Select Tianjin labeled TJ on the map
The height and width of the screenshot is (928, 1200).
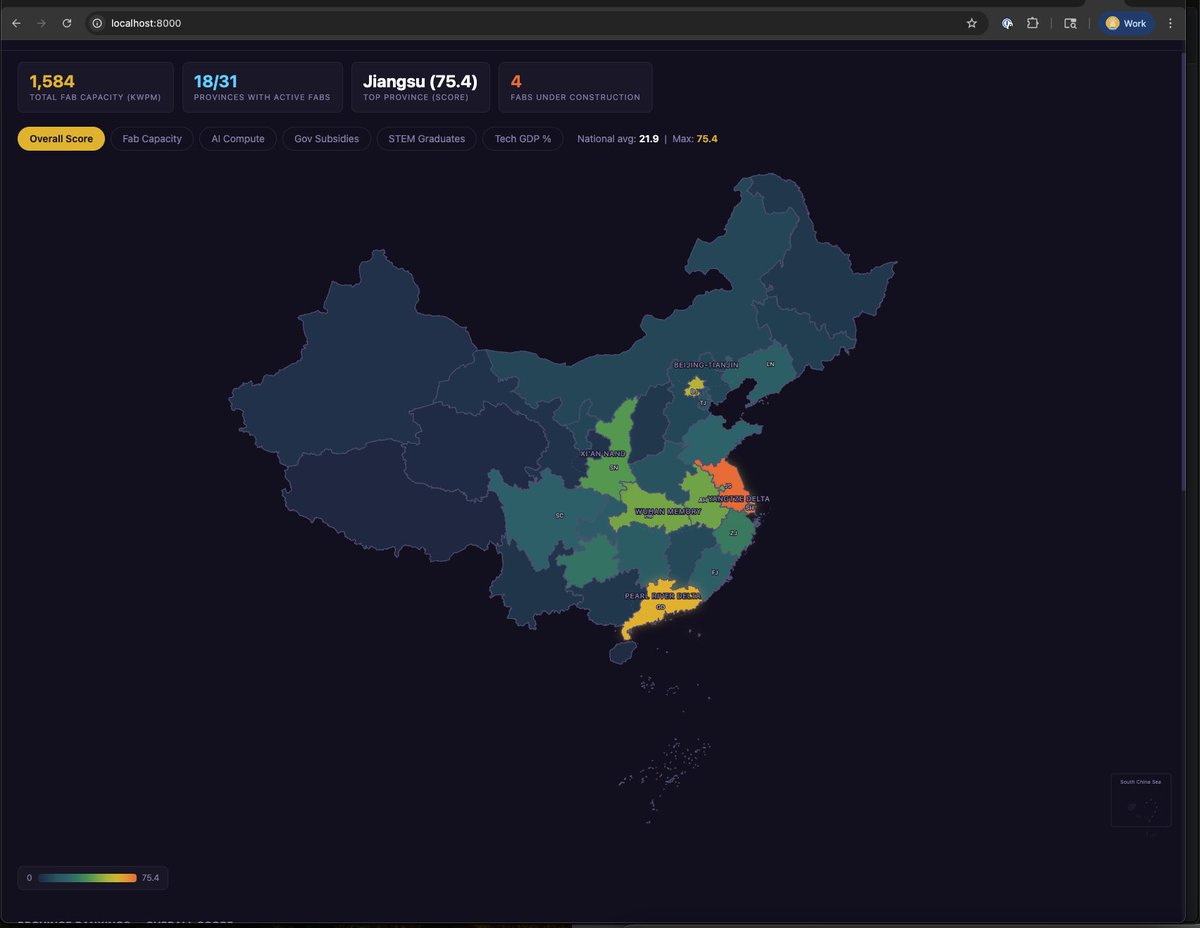tap(703, 401)
